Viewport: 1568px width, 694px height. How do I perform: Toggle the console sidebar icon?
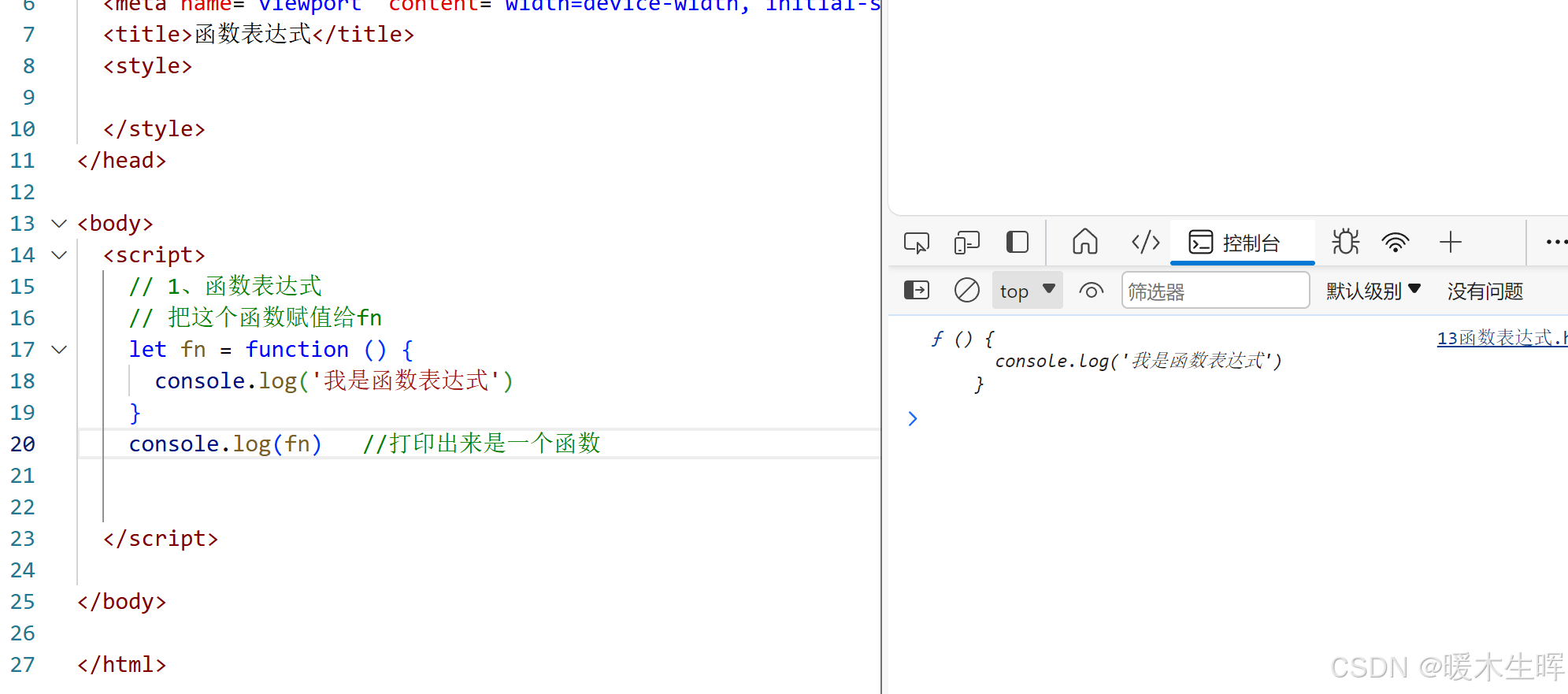[917, 291]
